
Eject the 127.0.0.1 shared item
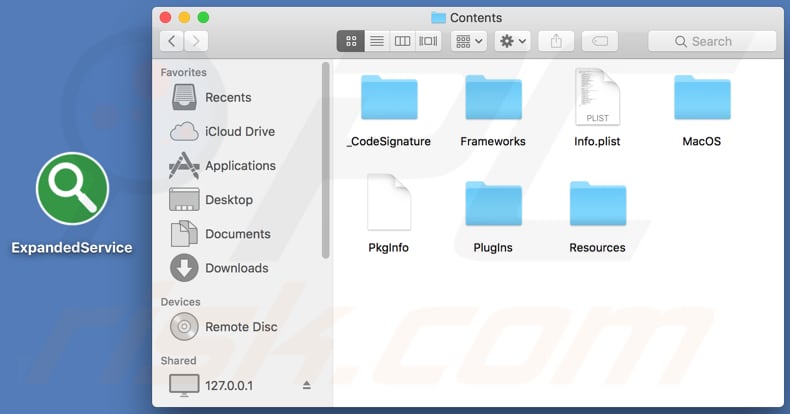[x=306, y=386]
